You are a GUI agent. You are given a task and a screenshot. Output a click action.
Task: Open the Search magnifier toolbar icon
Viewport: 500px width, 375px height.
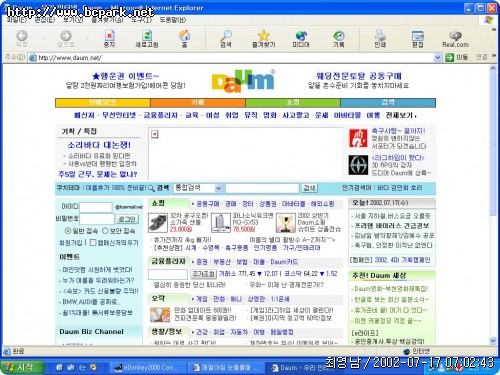[226, 35]
